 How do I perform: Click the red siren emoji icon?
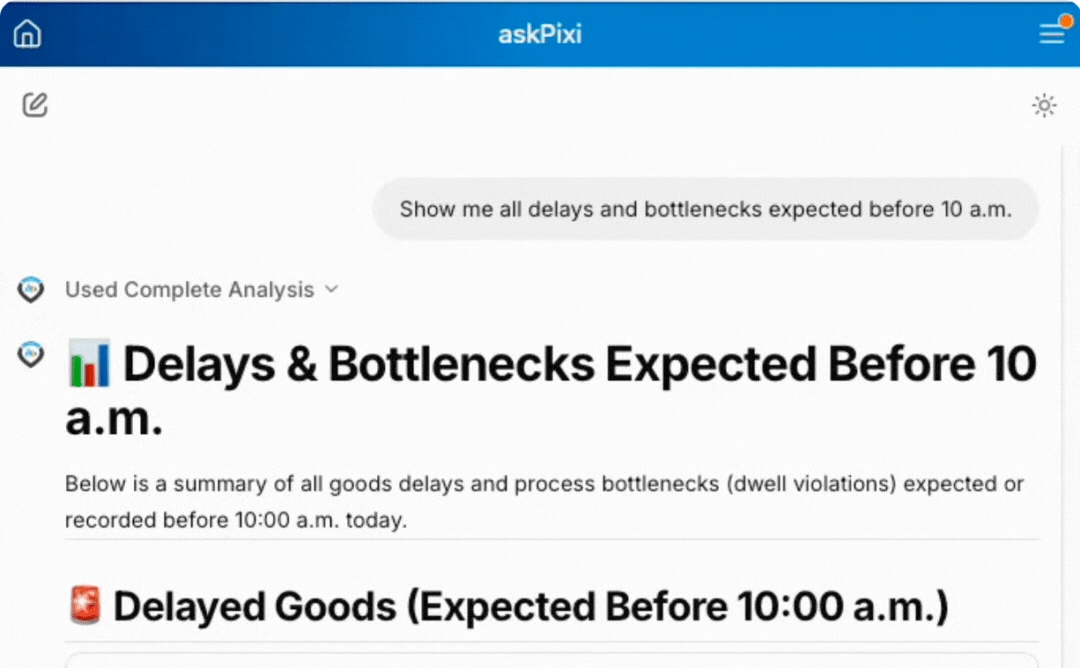(84, 606)
